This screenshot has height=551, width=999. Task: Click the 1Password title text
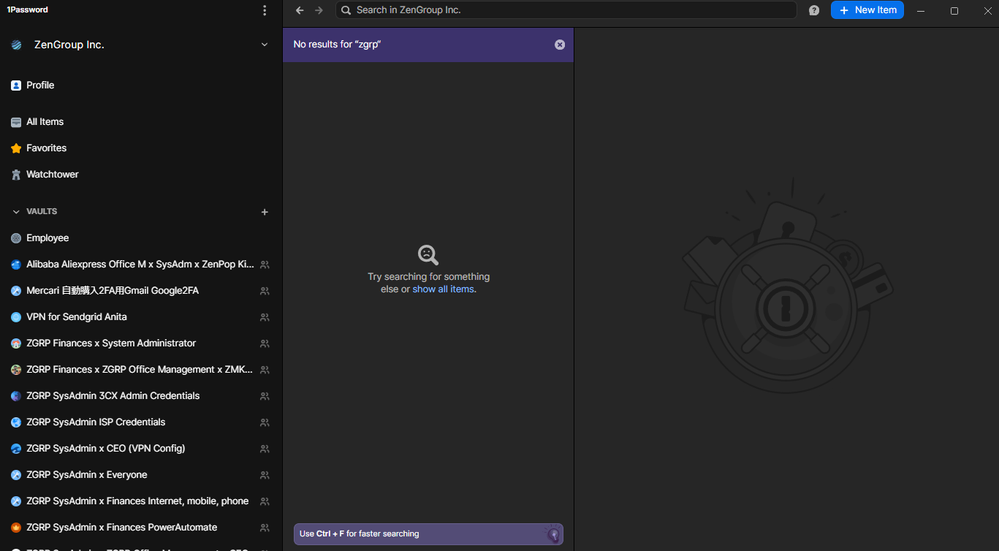(x=27, y=10)
